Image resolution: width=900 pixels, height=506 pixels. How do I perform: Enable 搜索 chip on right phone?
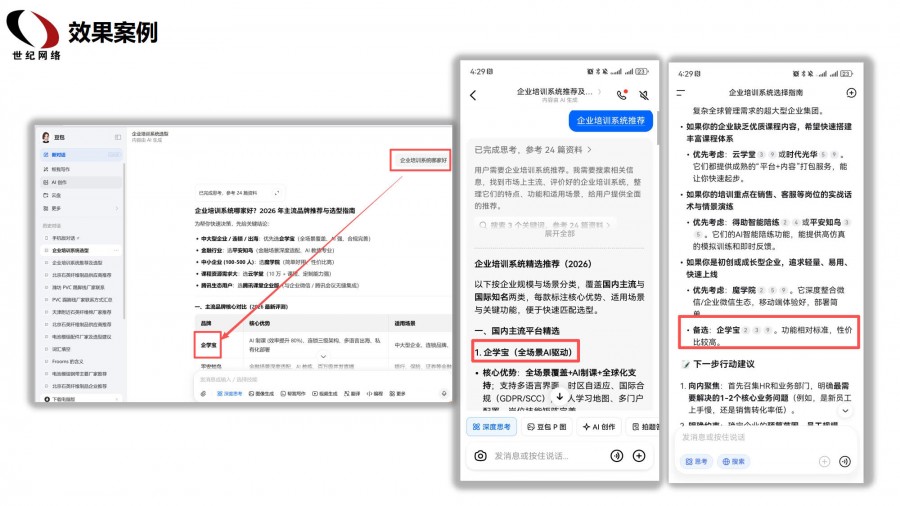(733, 461)
